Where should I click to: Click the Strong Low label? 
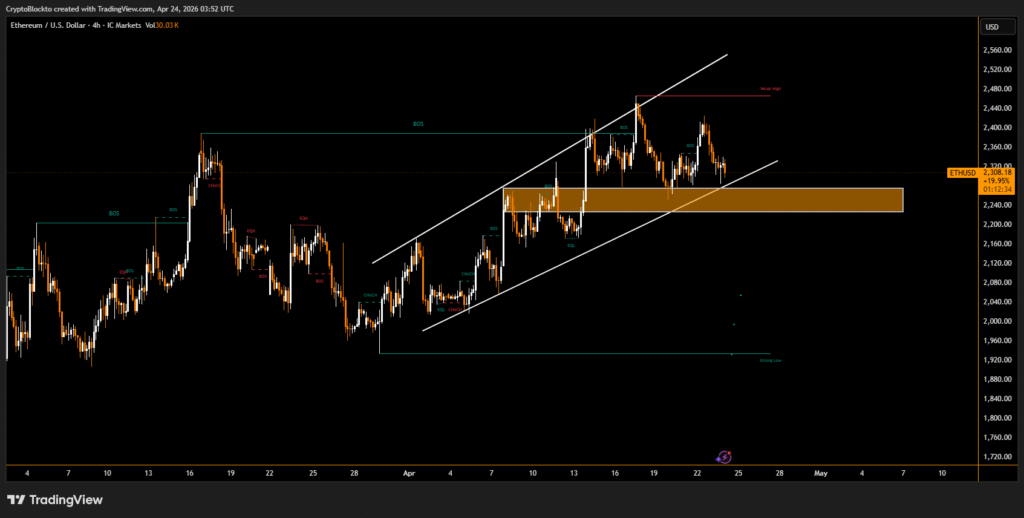[770, 360]
